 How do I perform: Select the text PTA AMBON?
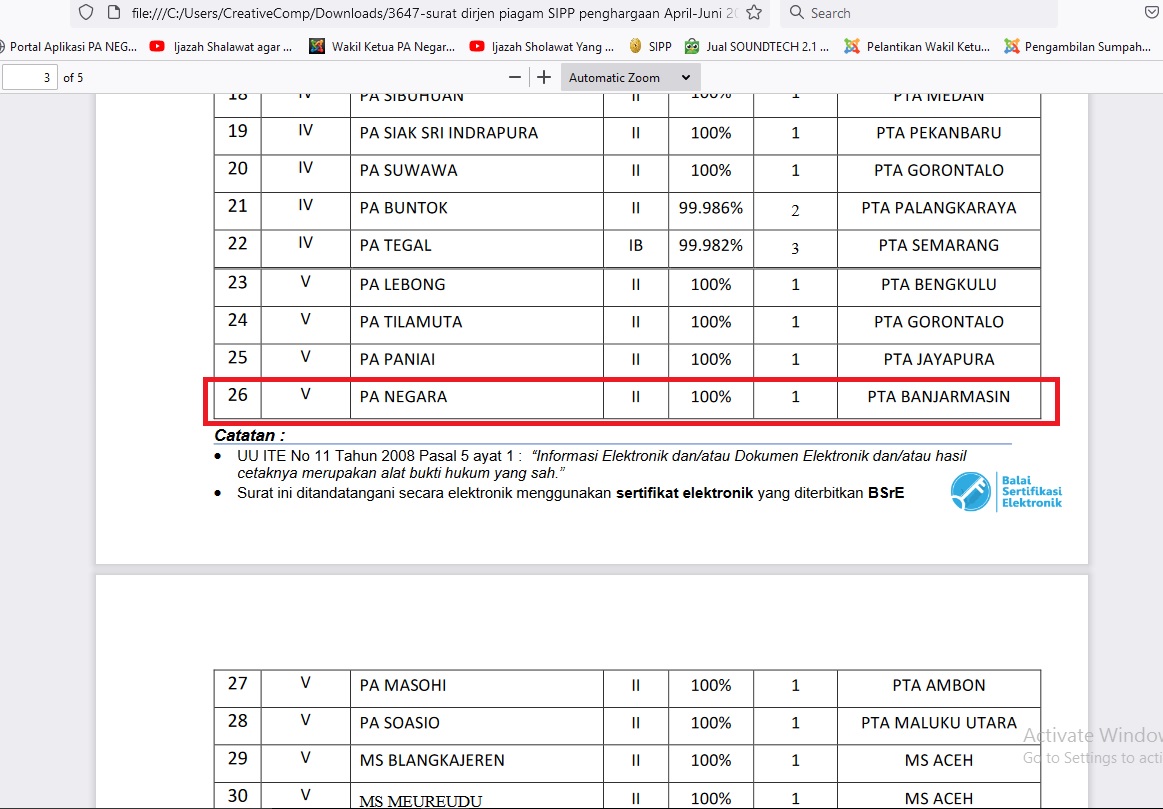click(938, 686)
